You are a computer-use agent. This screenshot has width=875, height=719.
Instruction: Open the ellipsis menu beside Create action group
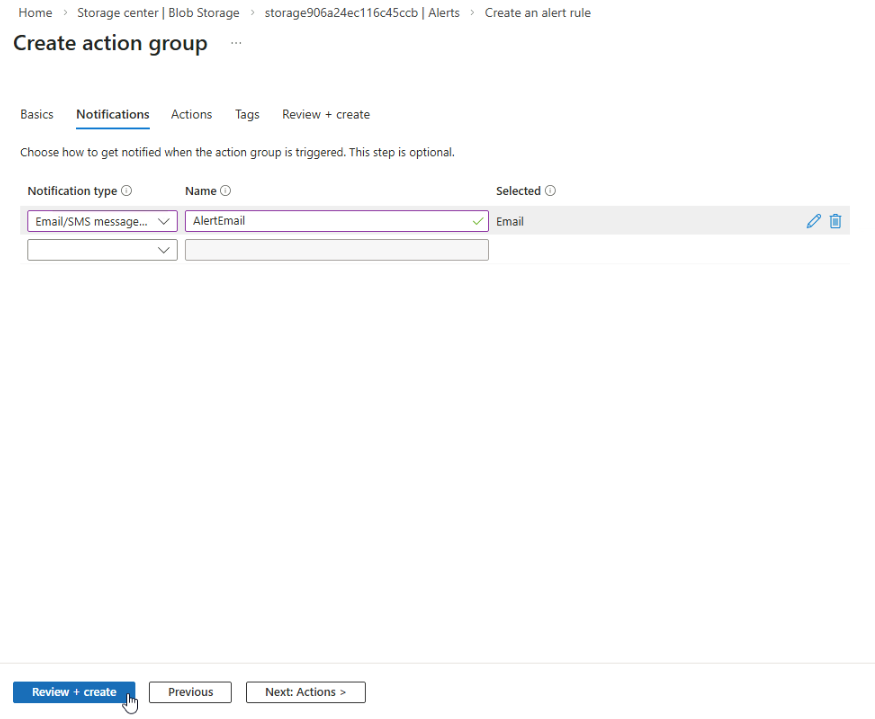tap(236, 43)
